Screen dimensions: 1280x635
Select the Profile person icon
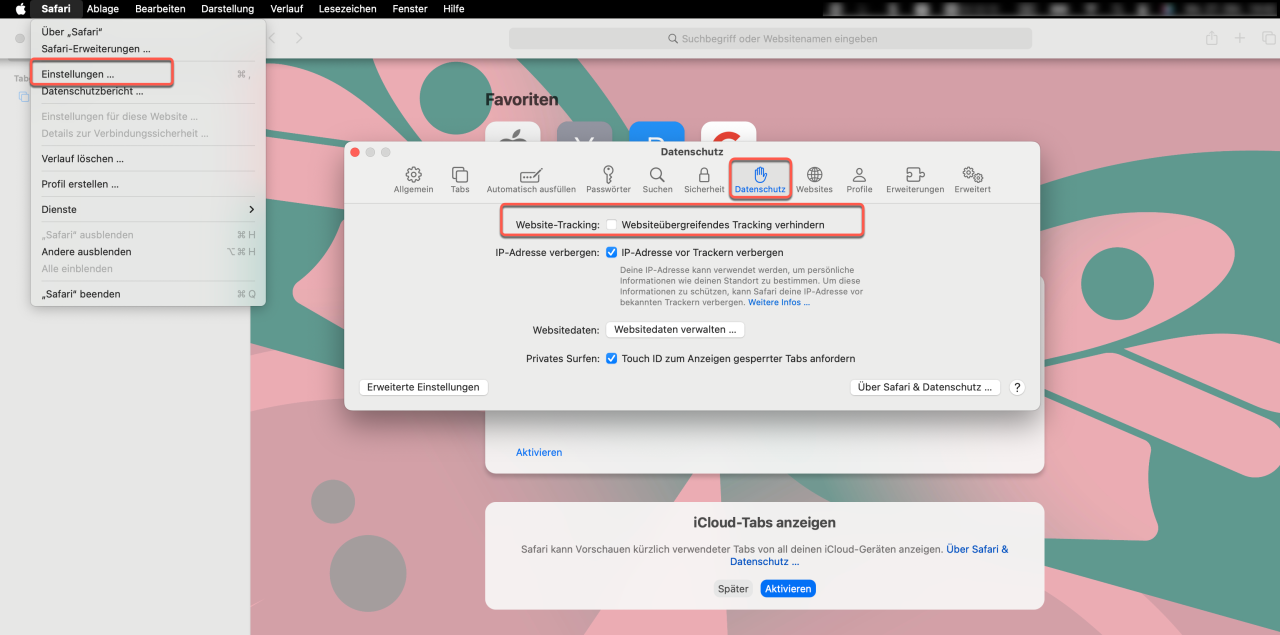click(x=859, y=179)
